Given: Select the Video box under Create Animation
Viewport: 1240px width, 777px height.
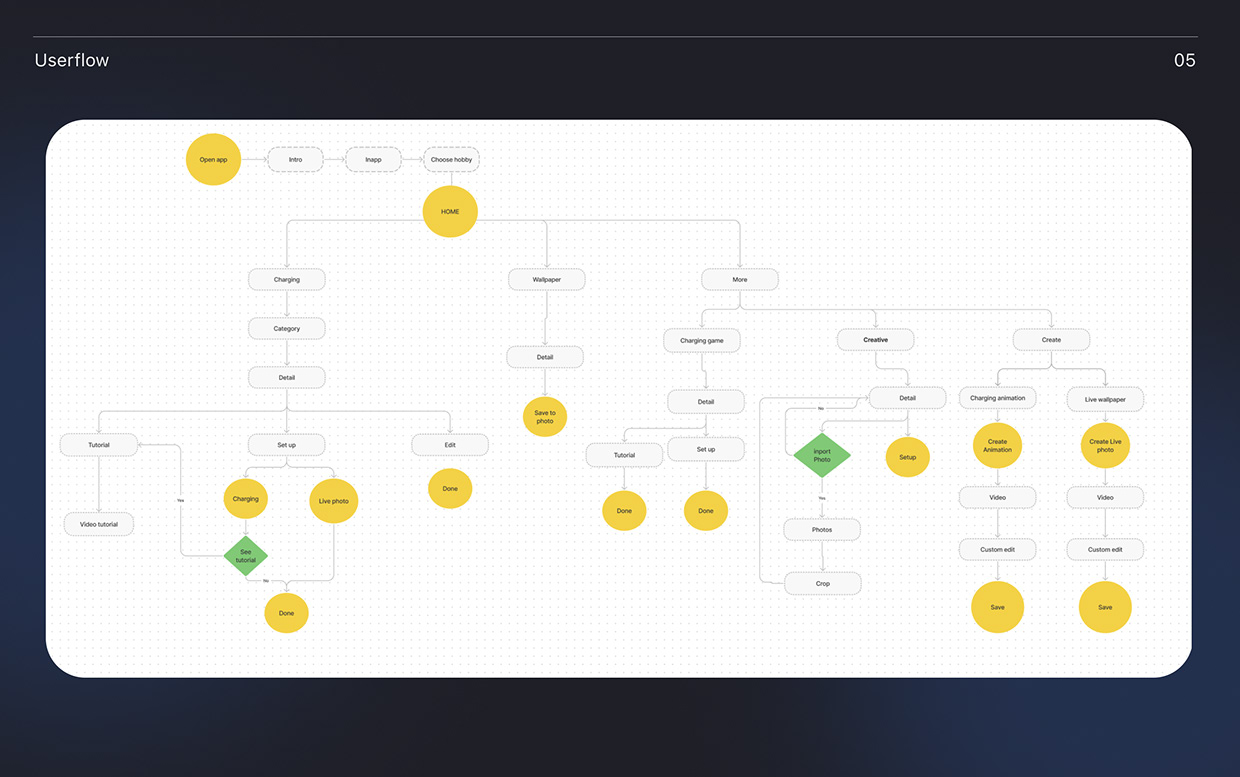Looking at the screenshot, I should click(998, 497).
